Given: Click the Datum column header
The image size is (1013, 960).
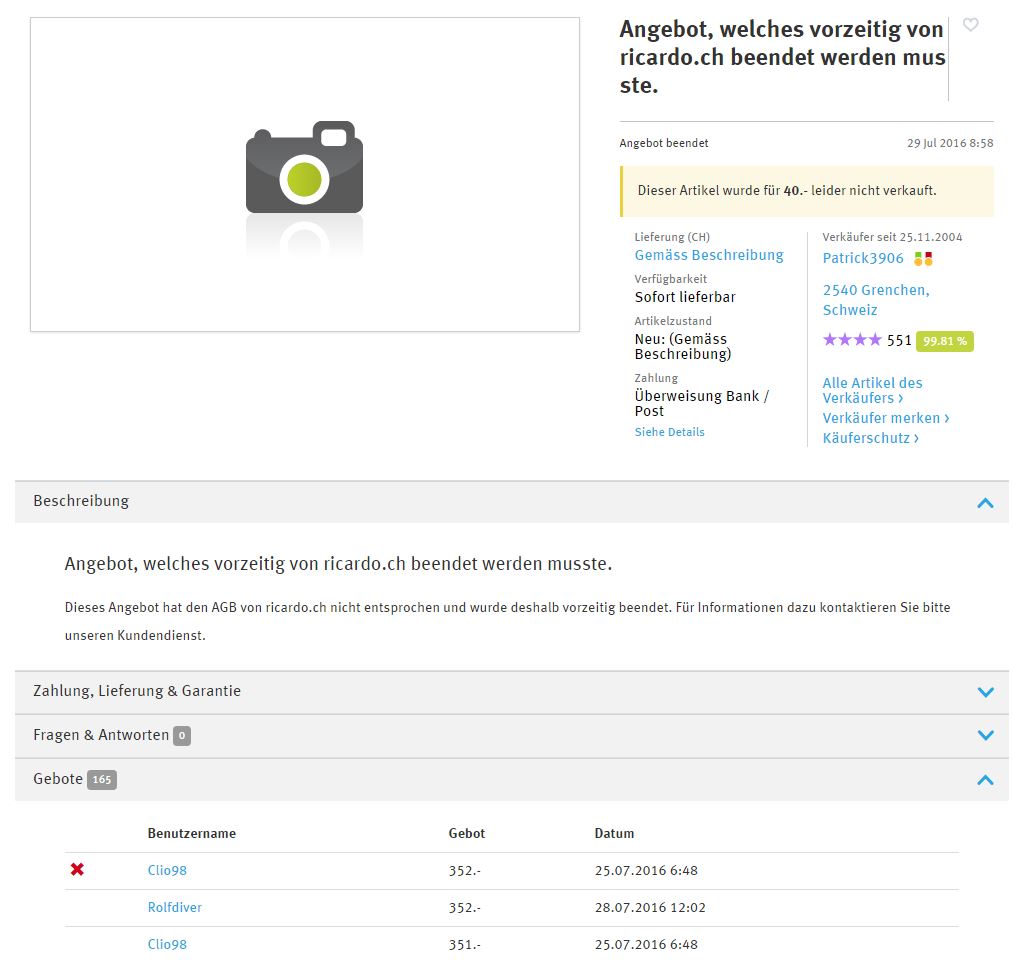Looking at the screenshot, I should (x=614, y=833).
